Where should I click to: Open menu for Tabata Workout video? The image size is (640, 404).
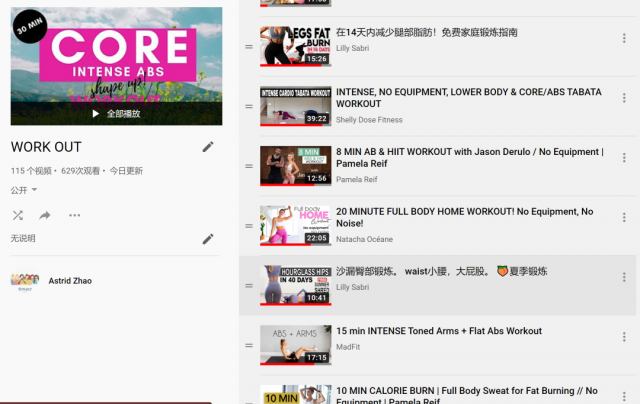click(624, 98)
